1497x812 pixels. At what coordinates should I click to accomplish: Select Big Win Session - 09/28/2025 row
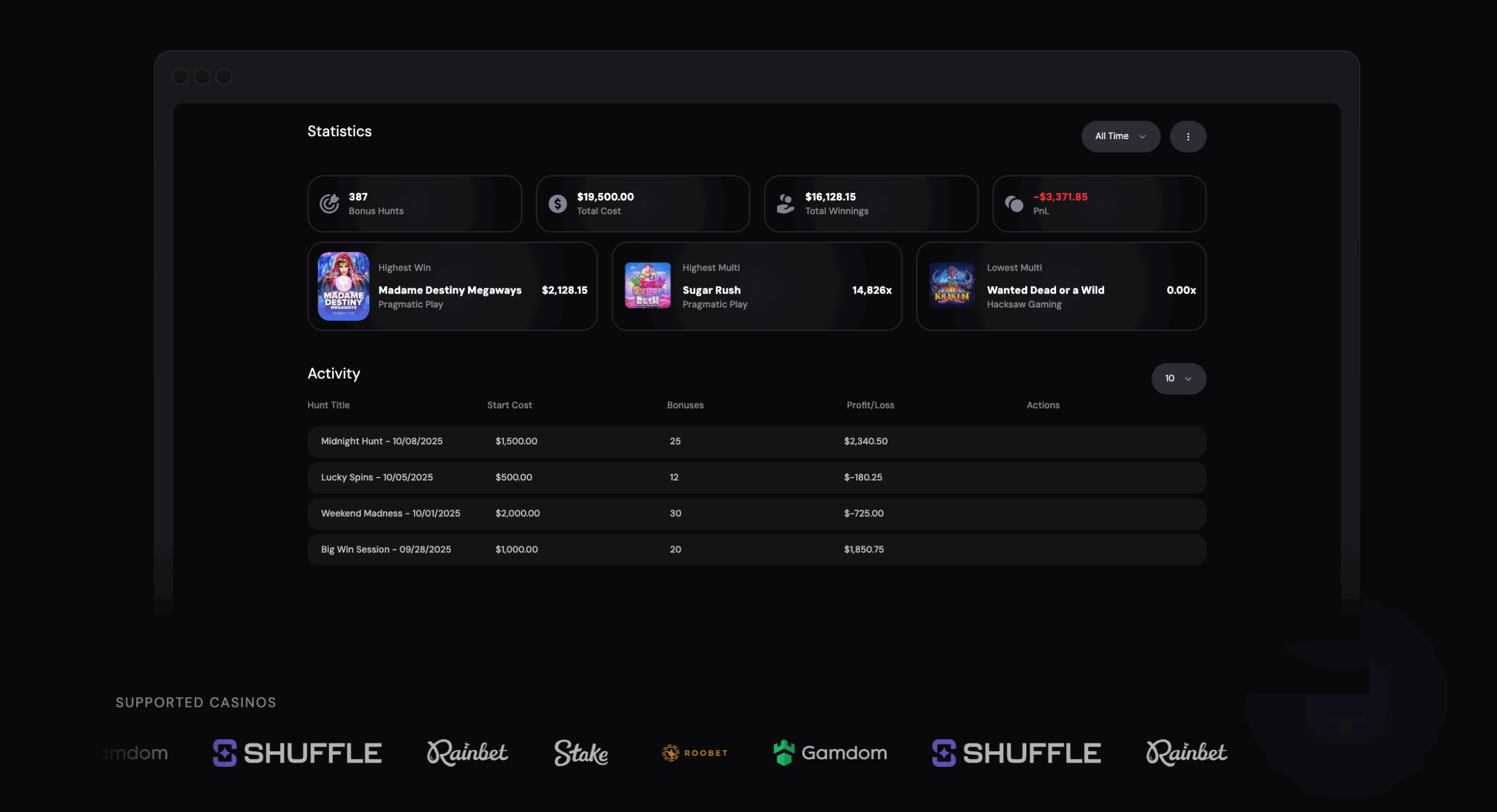[x=385, y=550]
